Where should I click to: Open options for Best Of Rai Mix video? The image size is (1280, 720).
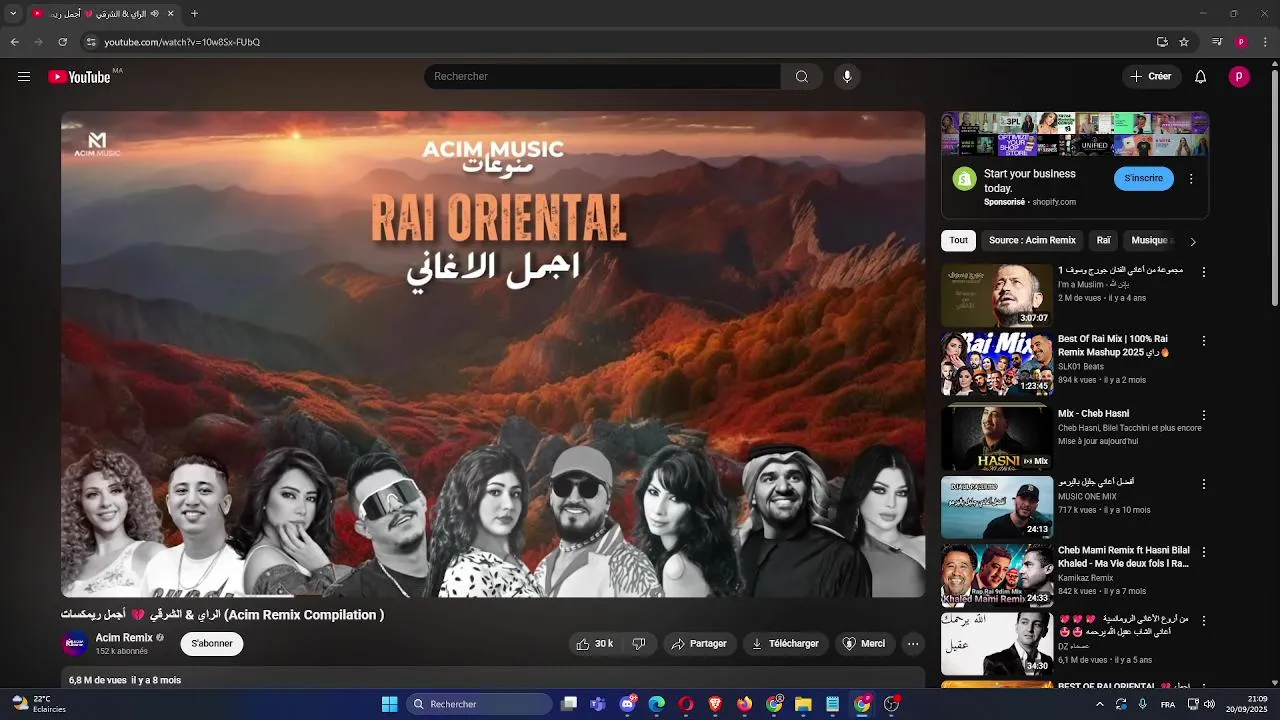click(1204, 341)
